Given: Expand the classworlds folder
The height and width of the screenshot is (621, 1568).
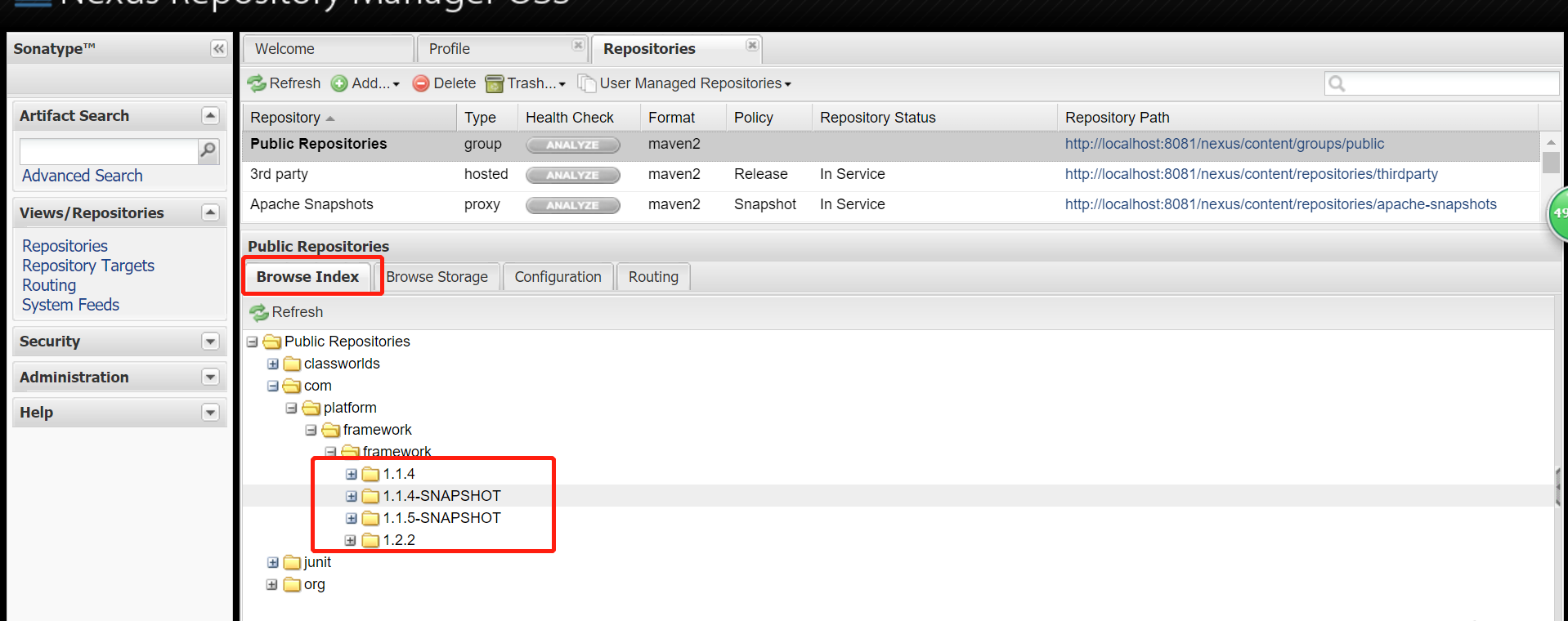Looking at the screenshot, I should (x=272, y=364).
